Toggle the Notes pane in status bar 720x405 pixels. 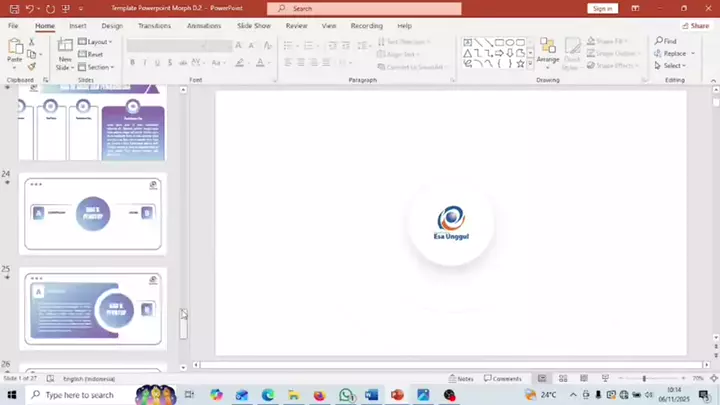[x=461, y=379]
